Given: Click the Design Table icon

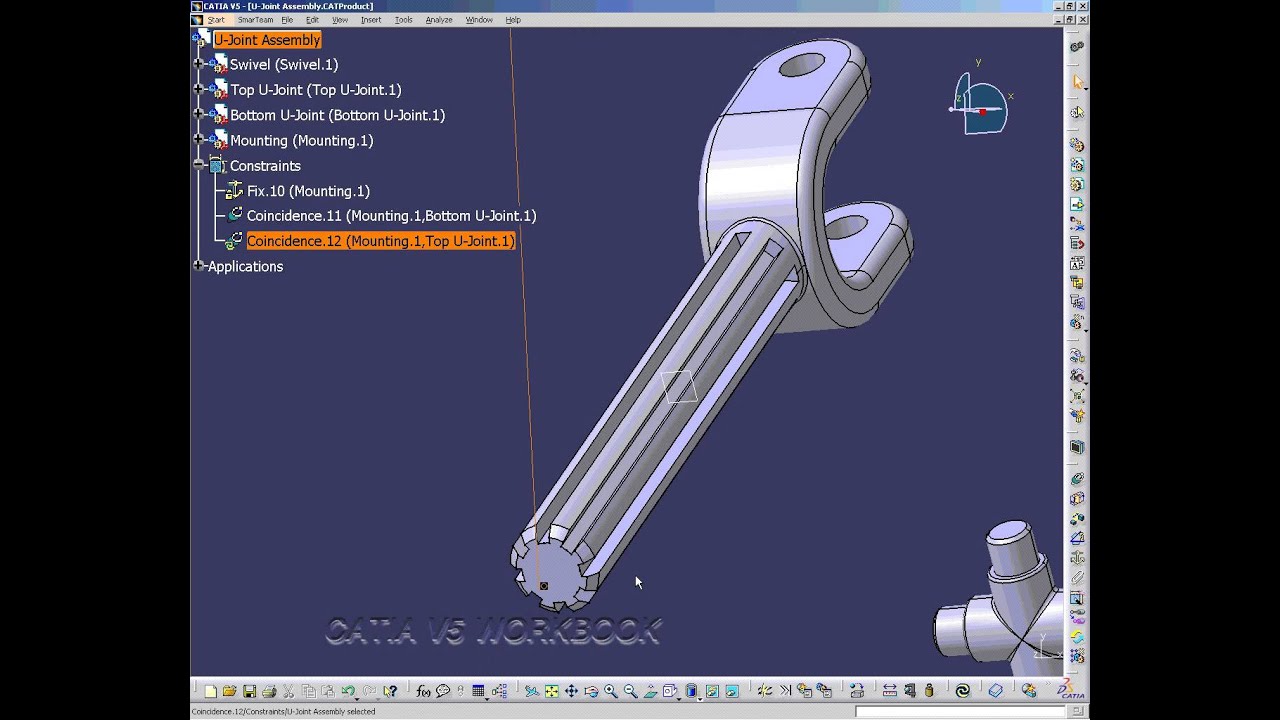Looking at the screenshot, I should tap(478, 691).
